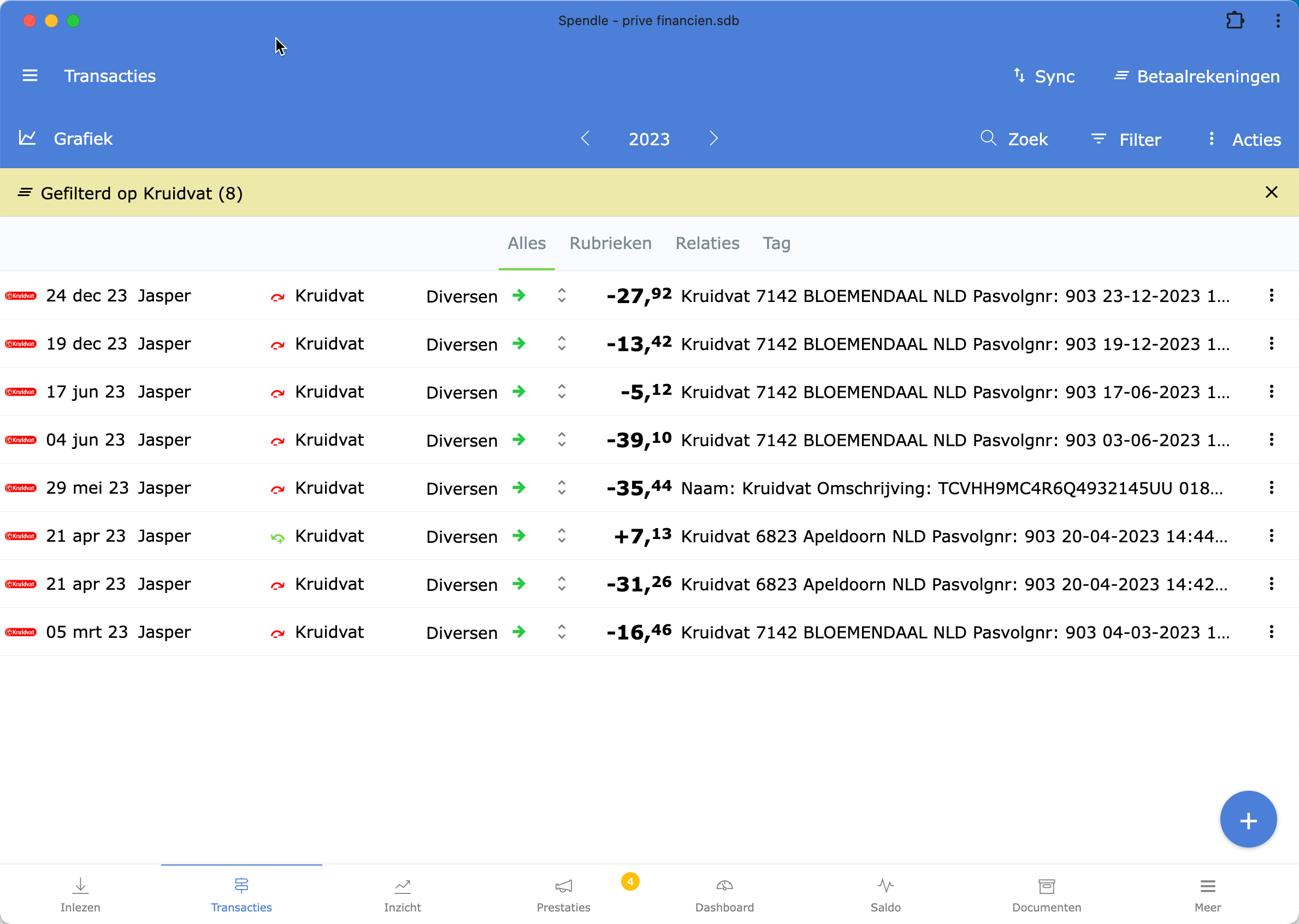Screen dimensions: 1299x924
Task: Expand the 24 dec 23 transaction row
Action: [x=561, y=295]
